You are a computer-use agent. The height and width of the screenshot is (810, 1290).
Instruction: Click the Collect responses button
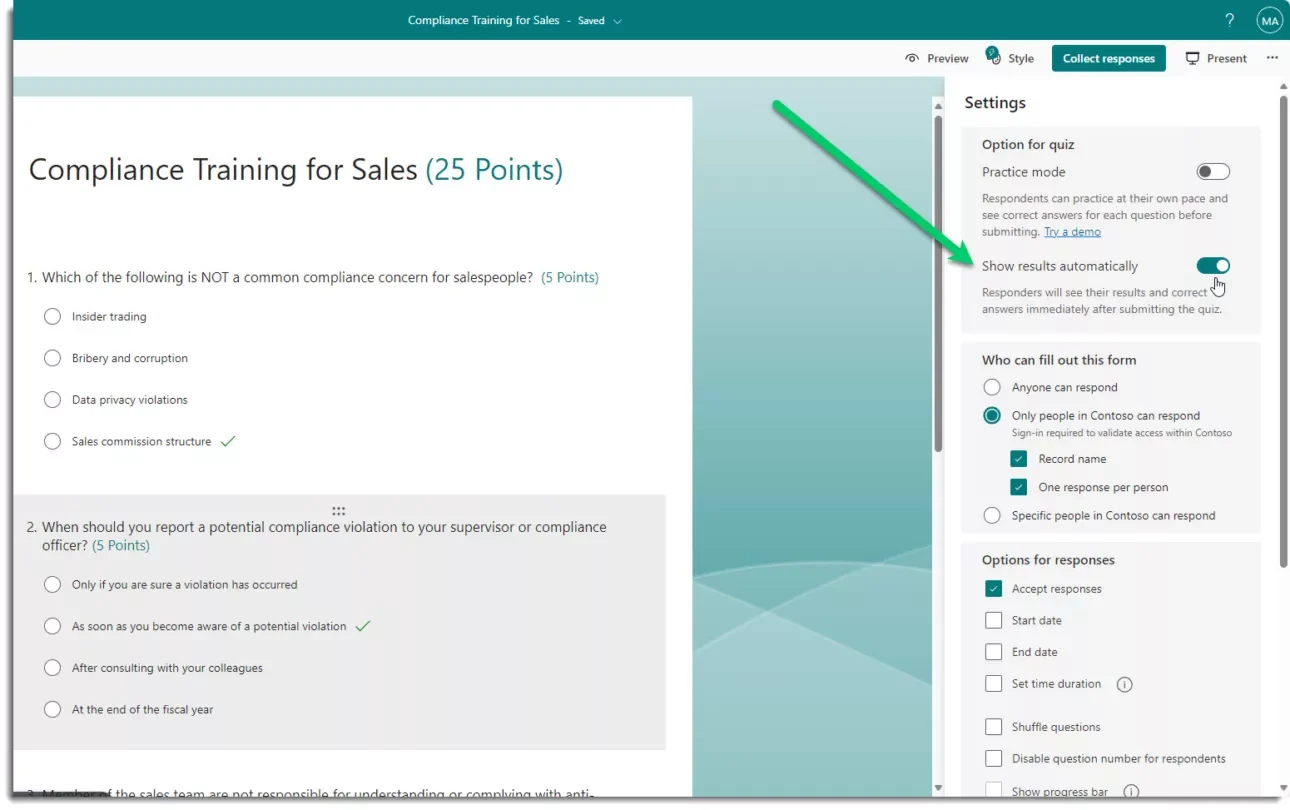[1108, 58]
